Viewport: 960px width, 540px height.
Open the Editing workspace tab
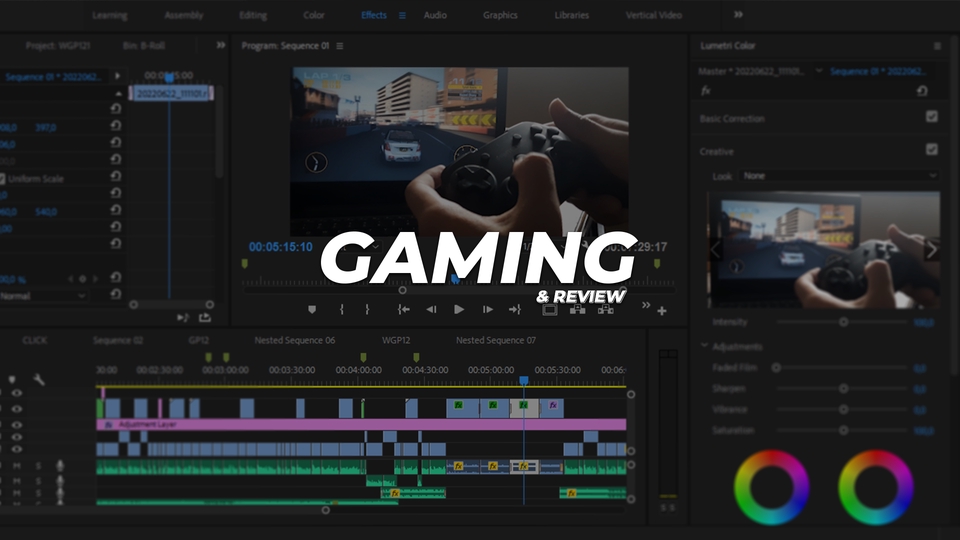pos(253,15)
